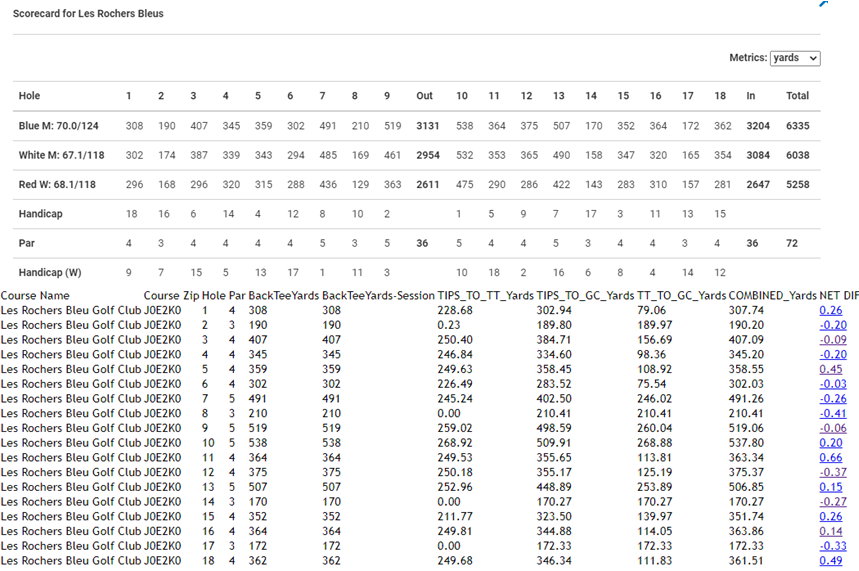This screenshot has width=859, height=571.
Task: Click the White tee Out value 2954
Action: click(427, 156)
